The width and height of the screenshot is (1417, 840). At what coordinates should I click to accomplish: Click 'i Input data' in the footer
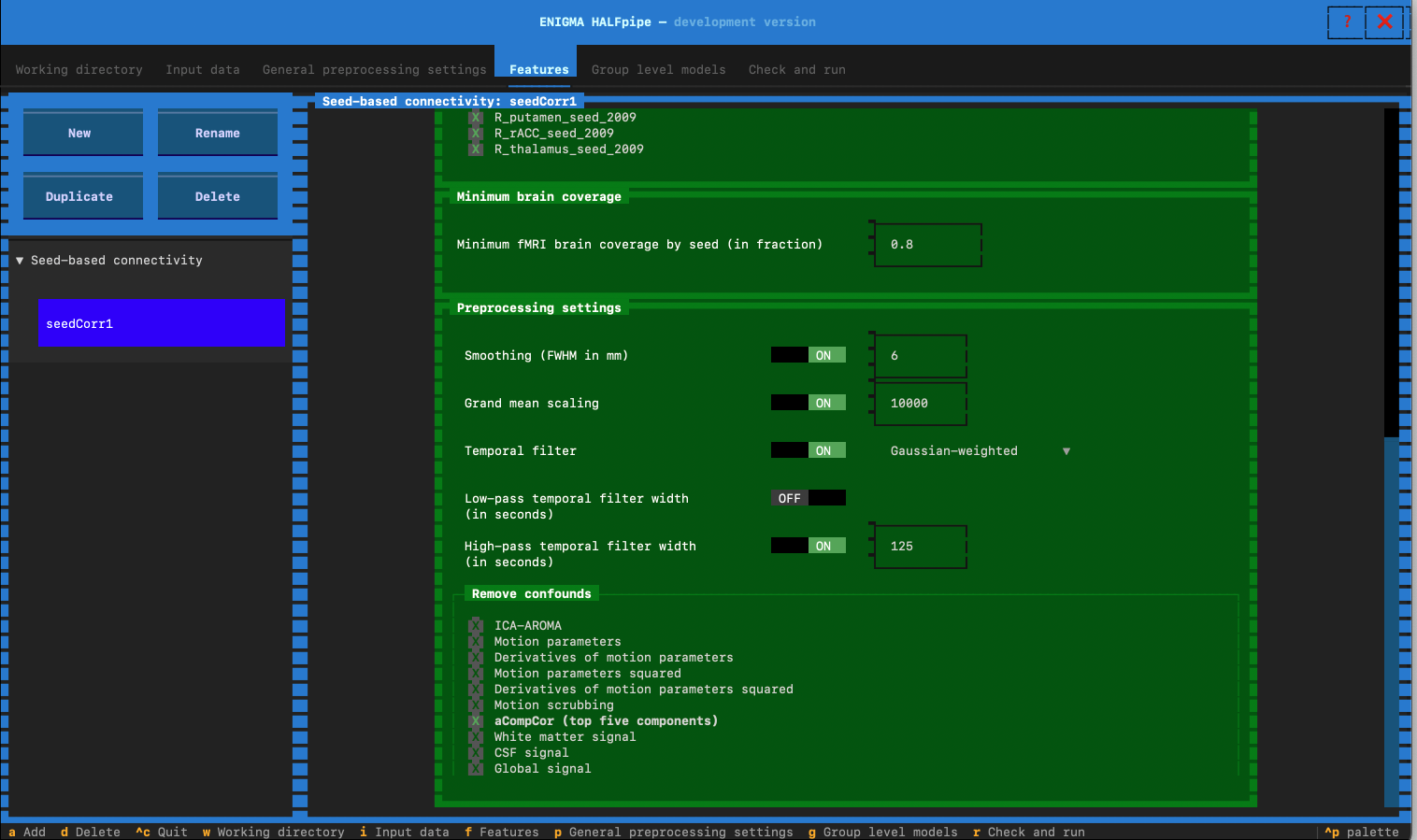pyautogui.click(x=405, y=832)
